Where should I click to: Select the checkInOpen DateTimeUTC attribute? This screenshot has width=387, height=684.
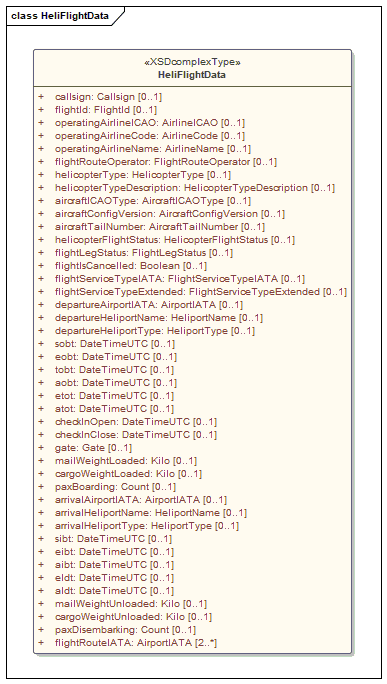[x=136, y=422]
